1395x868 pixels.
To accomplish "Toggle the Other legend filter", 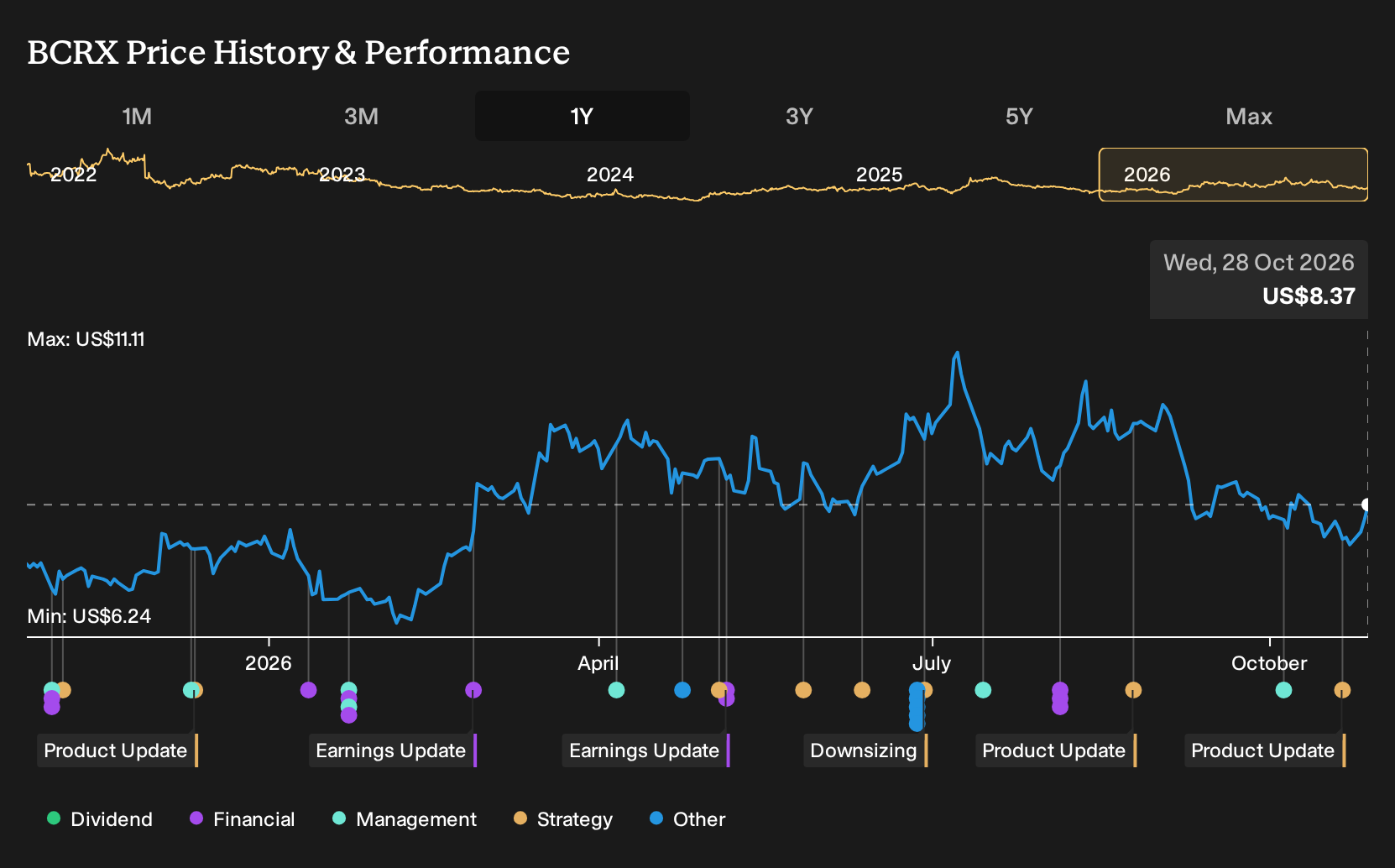I will click(x=687, y=819).
